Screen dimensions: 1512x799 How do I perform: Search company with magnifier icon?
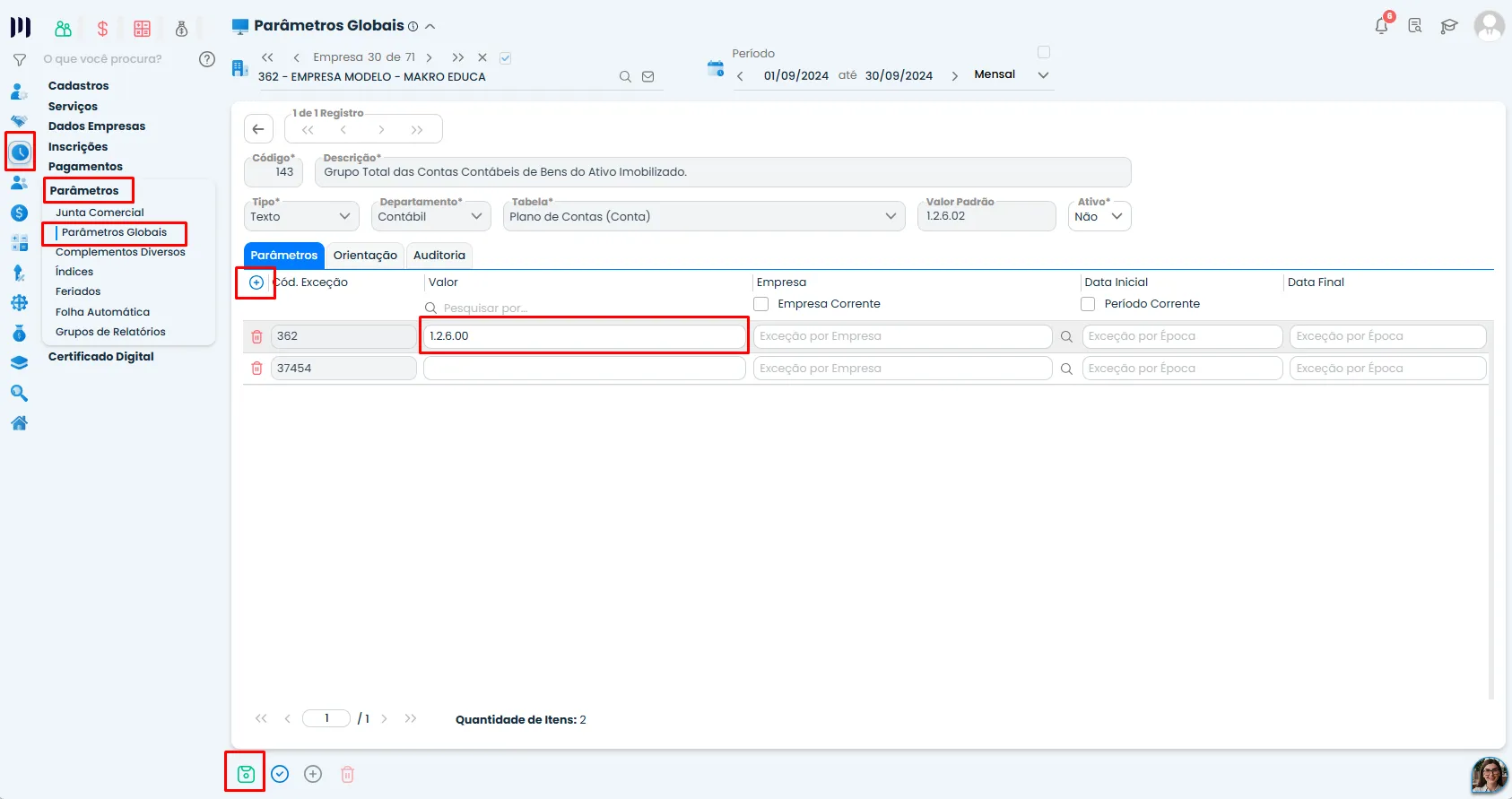625,77
